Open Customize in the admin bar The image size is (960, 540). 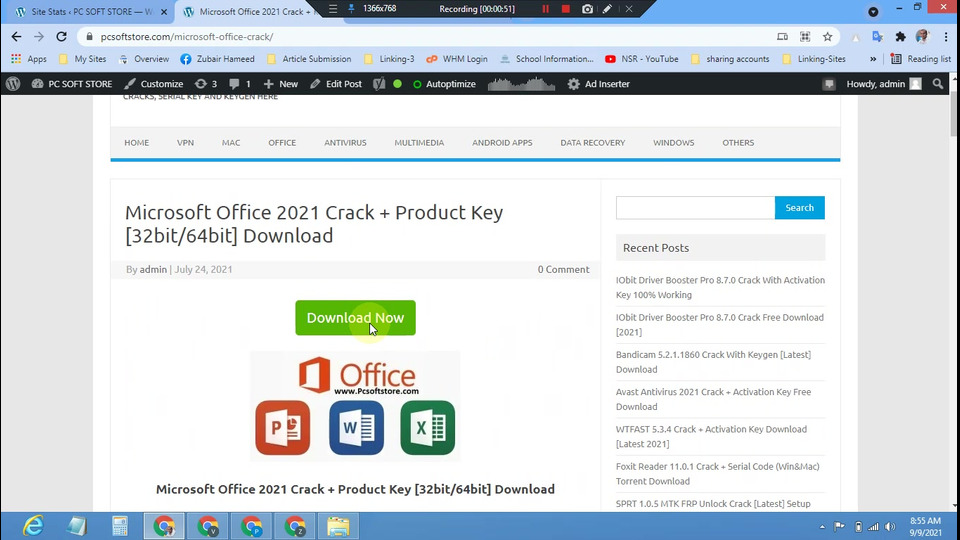[154, 84]
